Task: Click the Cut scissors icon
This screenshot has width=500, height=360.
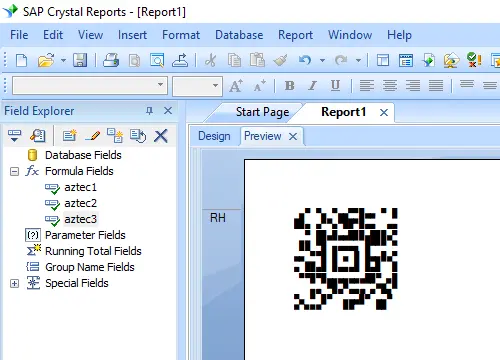Action: 210,61
